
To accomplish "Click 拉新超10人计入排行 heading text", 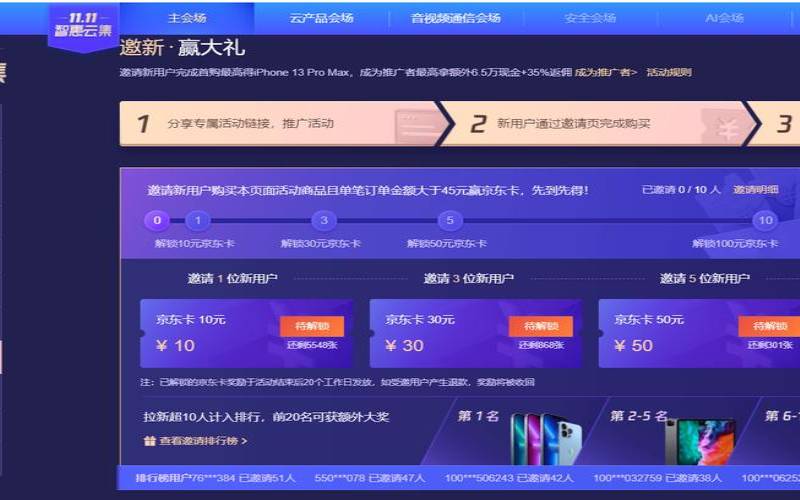I will (266, 417).
